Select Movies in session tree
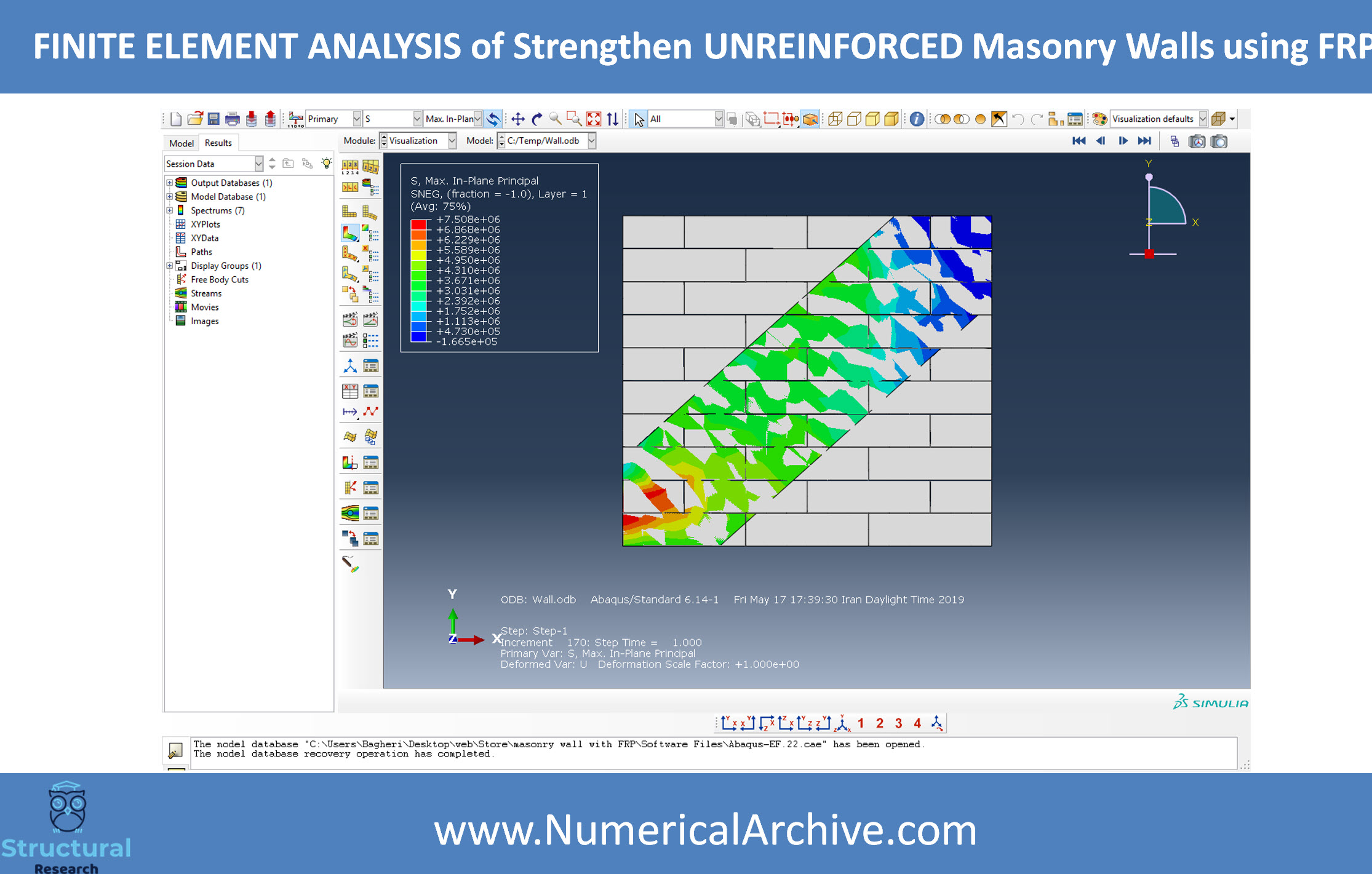1372x874 pixels. point(204,308)
